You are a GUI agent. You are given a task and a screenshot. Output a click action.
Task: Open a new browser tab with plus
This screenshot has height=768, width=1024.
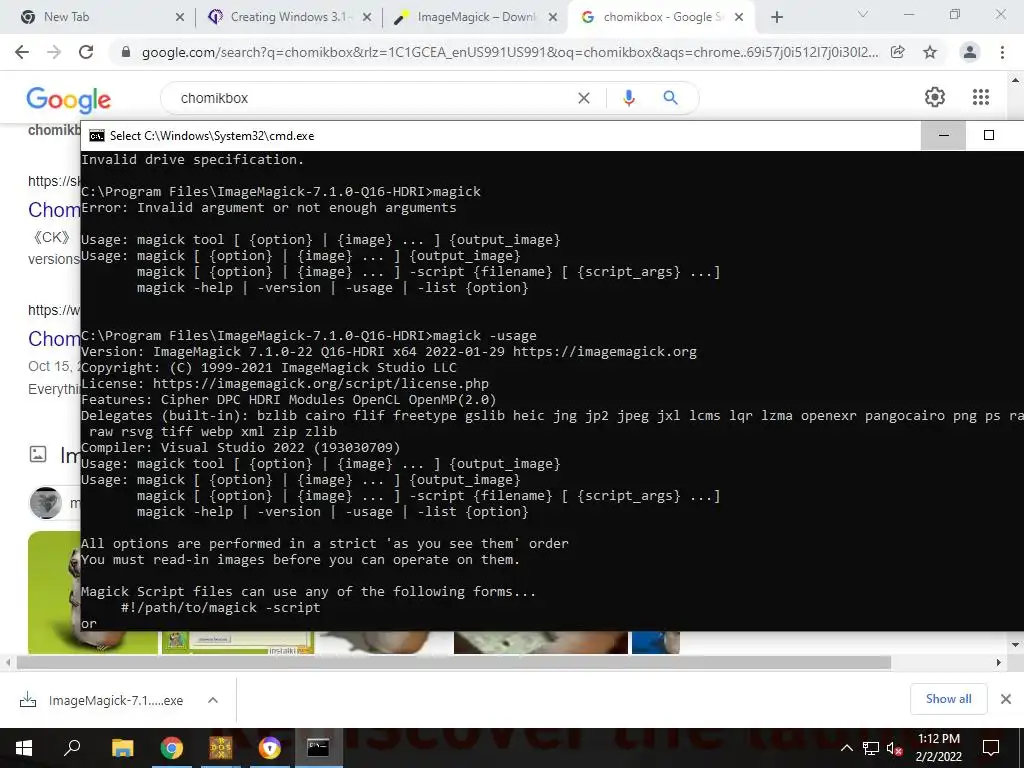776,17
